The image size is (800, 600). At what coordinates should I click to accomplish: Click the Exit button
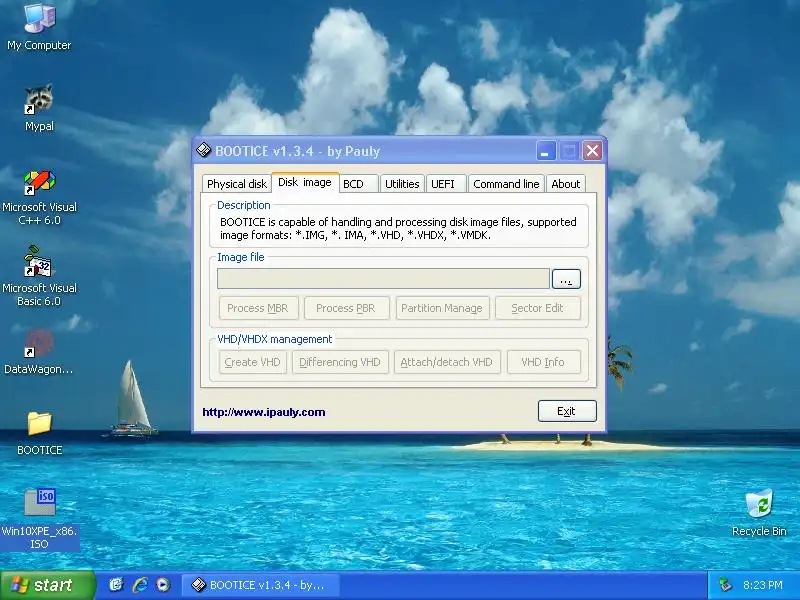[x=567, y=411]
